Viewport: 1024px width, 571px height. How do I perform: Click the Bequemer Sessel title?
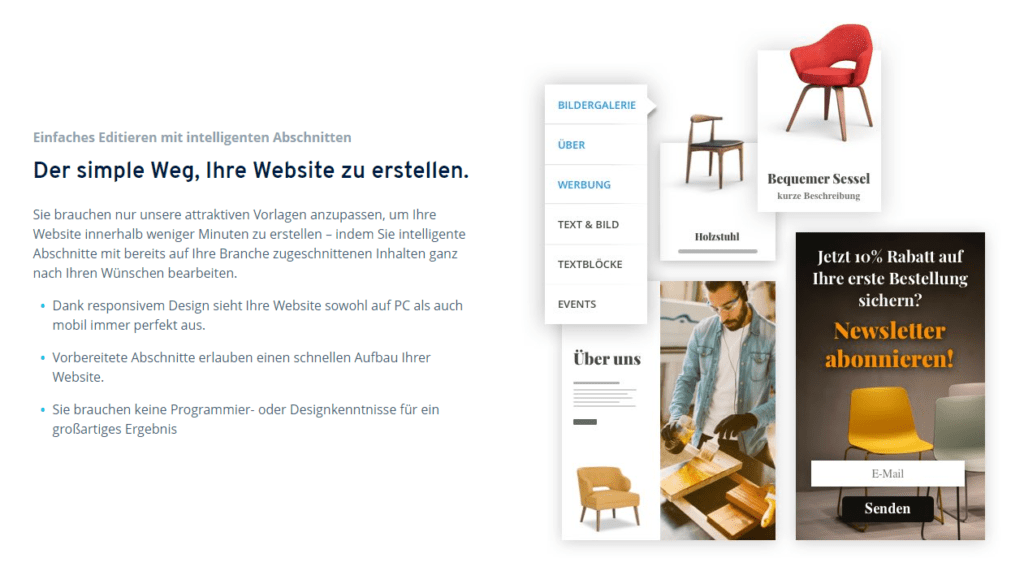[818, 178]
